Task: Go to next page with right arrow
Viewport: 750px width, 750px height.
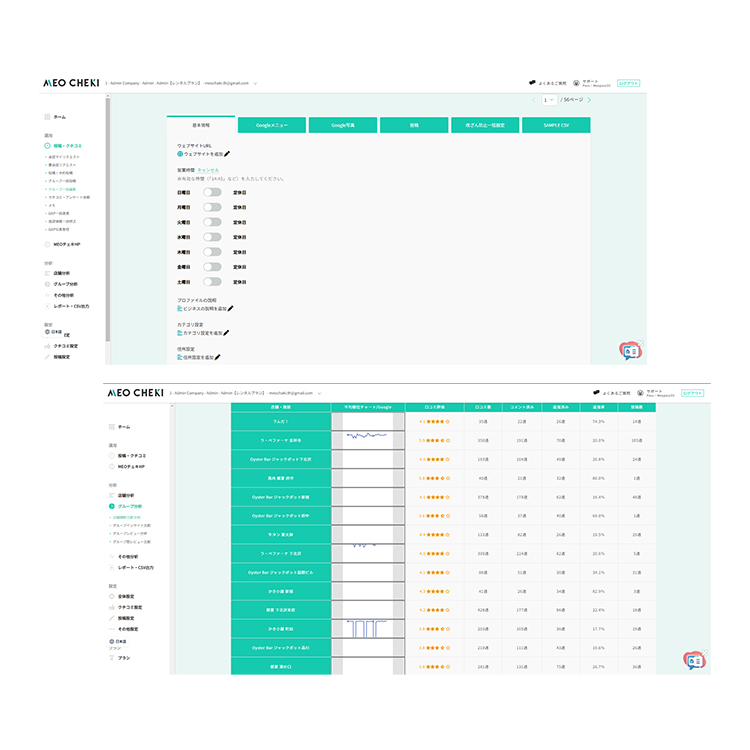Action: click(x=589, y=100)
